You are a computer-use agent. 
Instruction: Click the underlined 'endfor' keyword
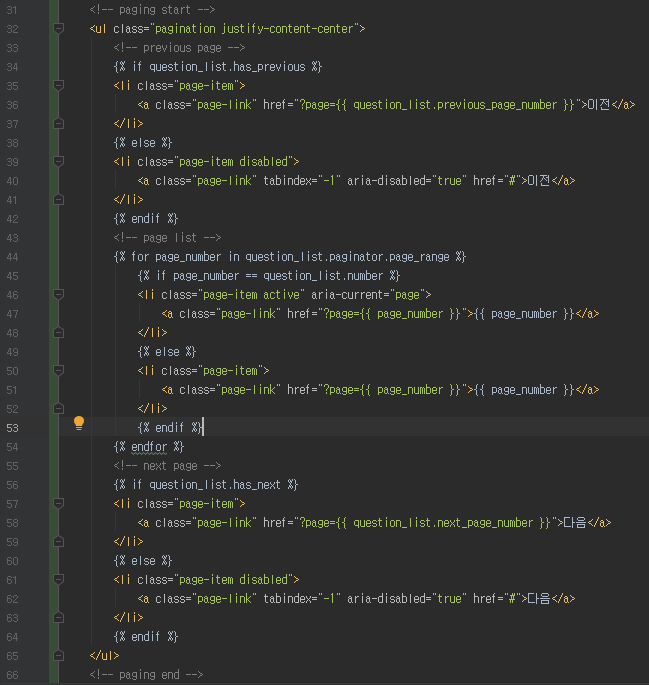(x=149, y=447)
